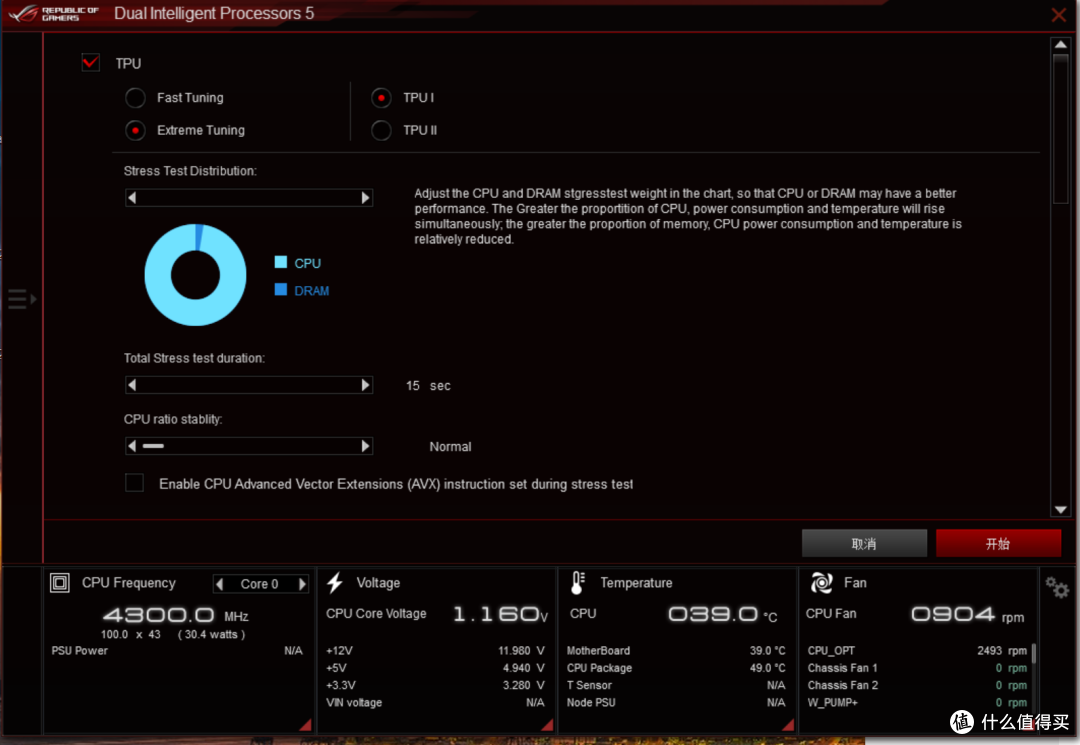Click the MotherBoard temperature row
The width and height of the screenshot is (1080, 745).
tap(676, 651)
